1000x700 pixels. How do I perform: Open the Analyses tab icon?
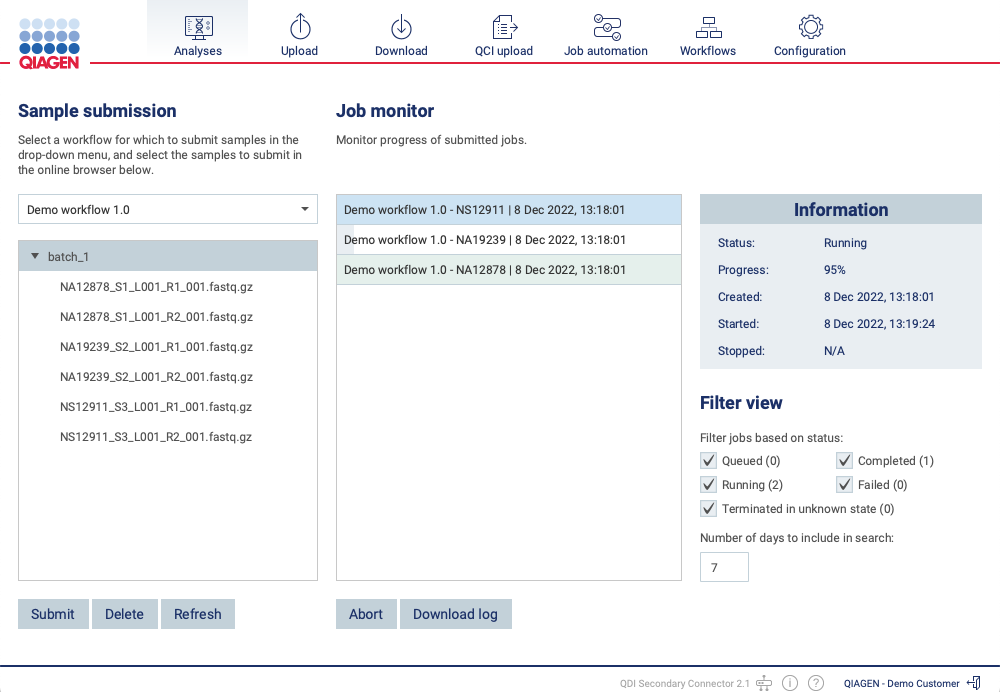coord(197,27)
